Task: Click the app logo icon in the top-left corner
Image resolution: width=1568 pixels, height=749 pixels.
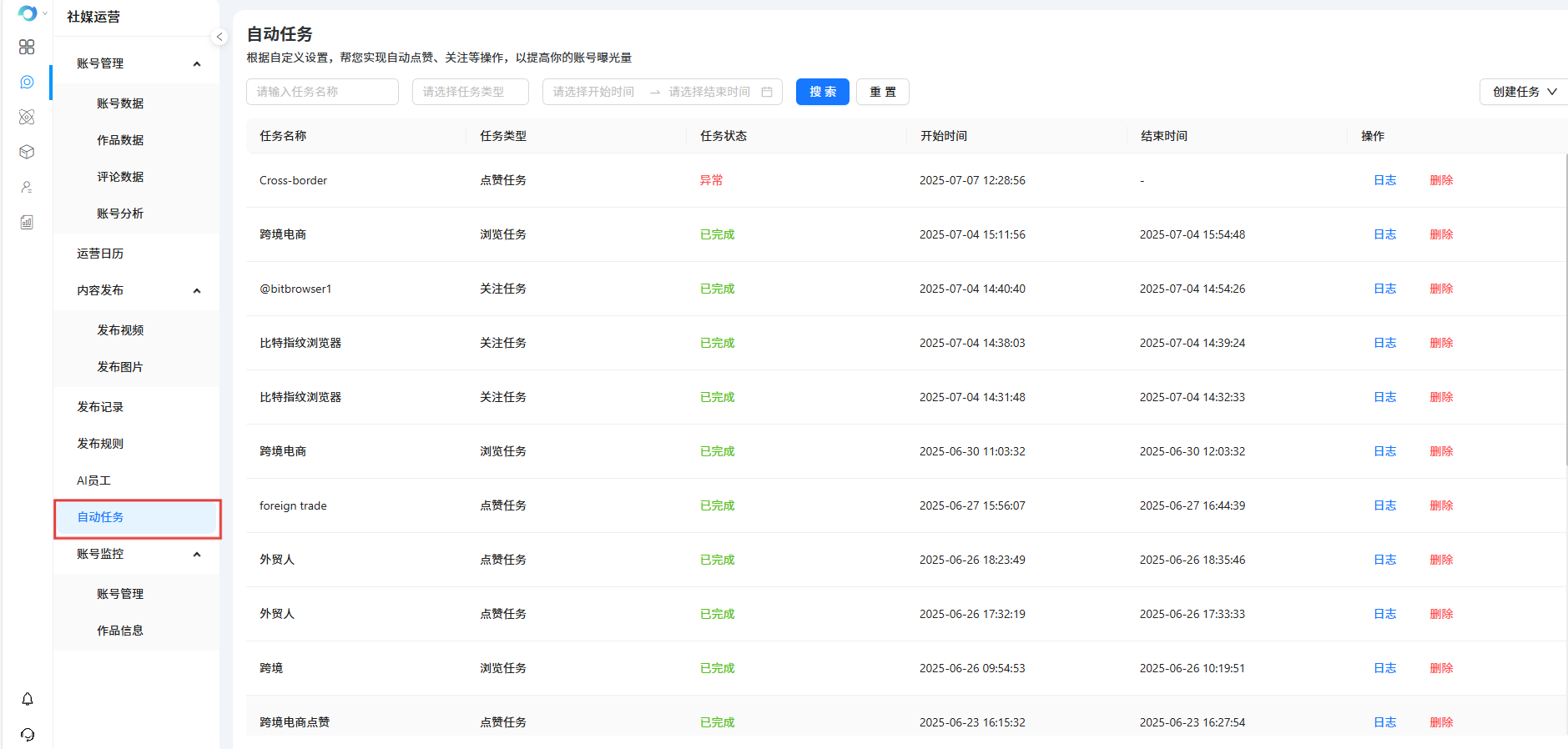Action: point(28,13)
